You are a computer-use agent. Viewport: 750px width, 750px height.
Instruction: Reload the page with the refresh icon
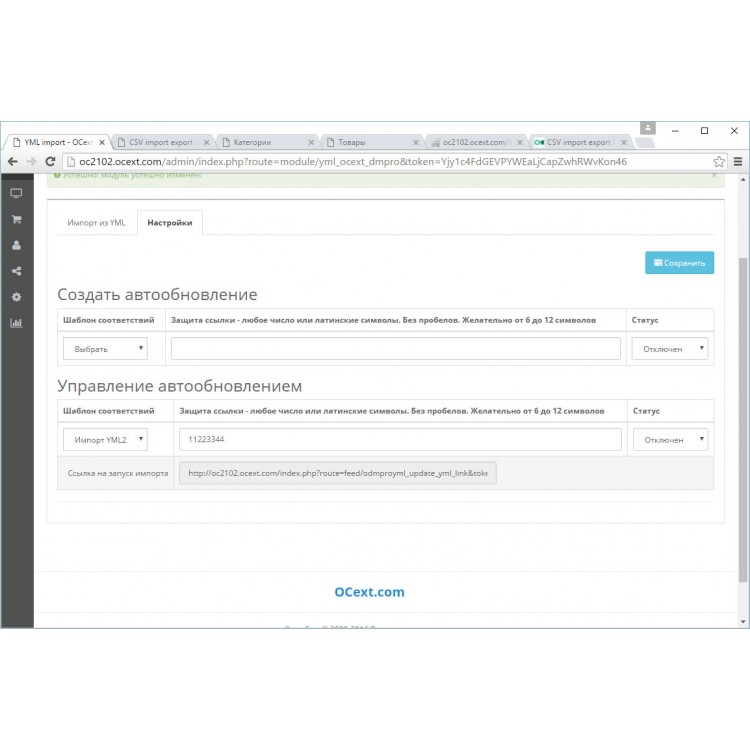(50, 162)
